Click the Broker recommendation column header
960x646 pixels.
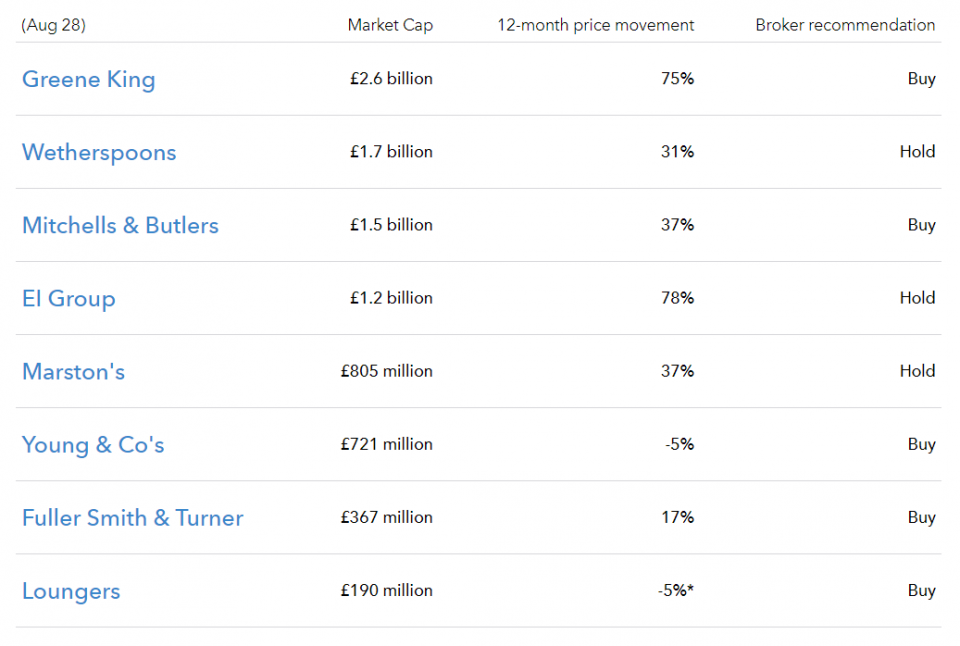tap(846, 25)
